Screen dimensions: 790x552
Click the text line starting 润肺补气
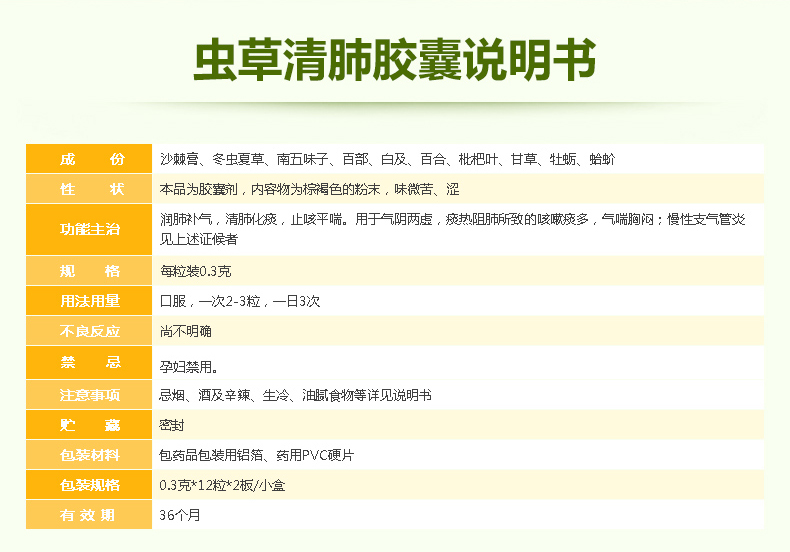[x=452, y=219]
